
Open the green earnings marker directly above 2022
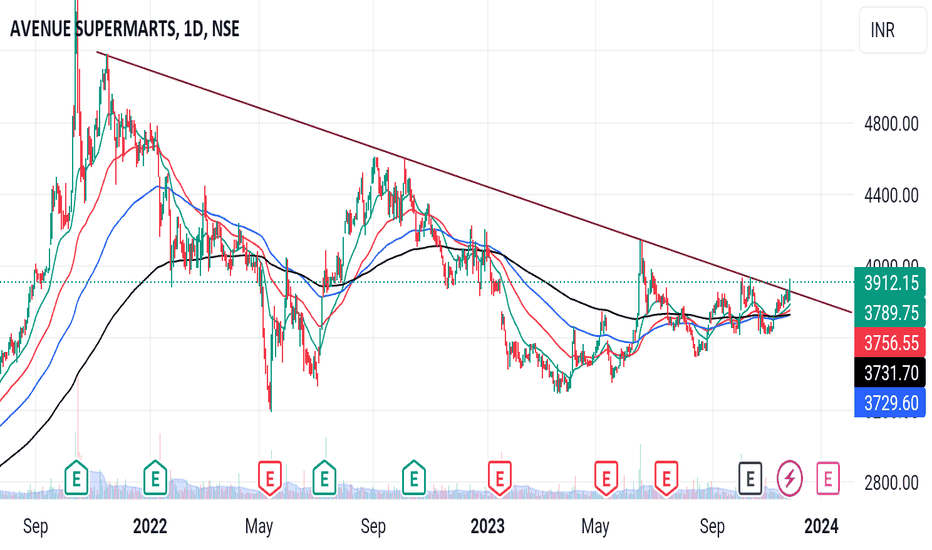coord(155,477)
